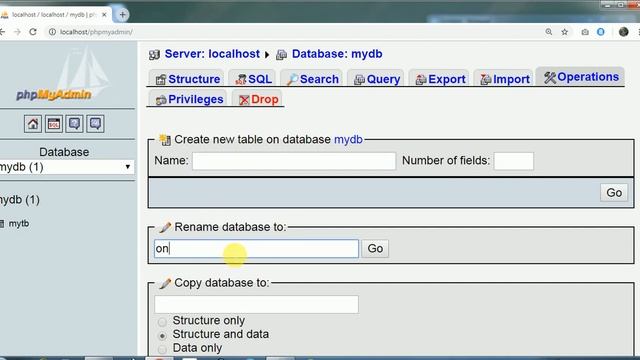This screenshot has width=640, height=360.
Task: Click the browser reload button
Action: [x=33, y=32]
